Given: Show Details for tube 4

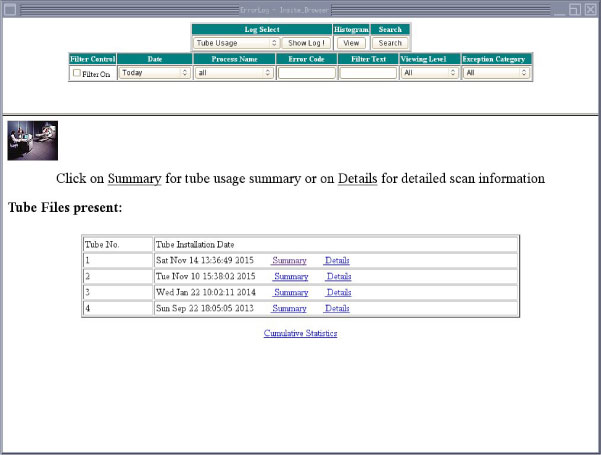Looking at the screenshot, I should [x=339, y=309].
